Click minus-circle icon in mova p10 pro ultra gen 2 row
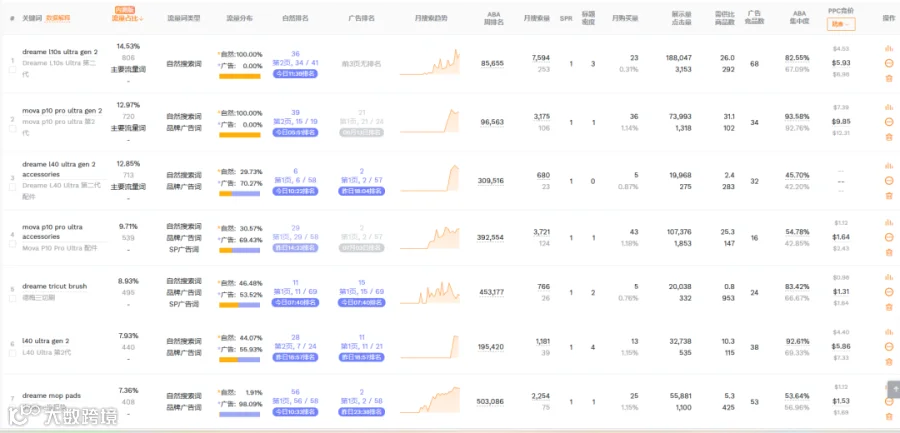This screenshot has height=433, width=900. point(889,122)
